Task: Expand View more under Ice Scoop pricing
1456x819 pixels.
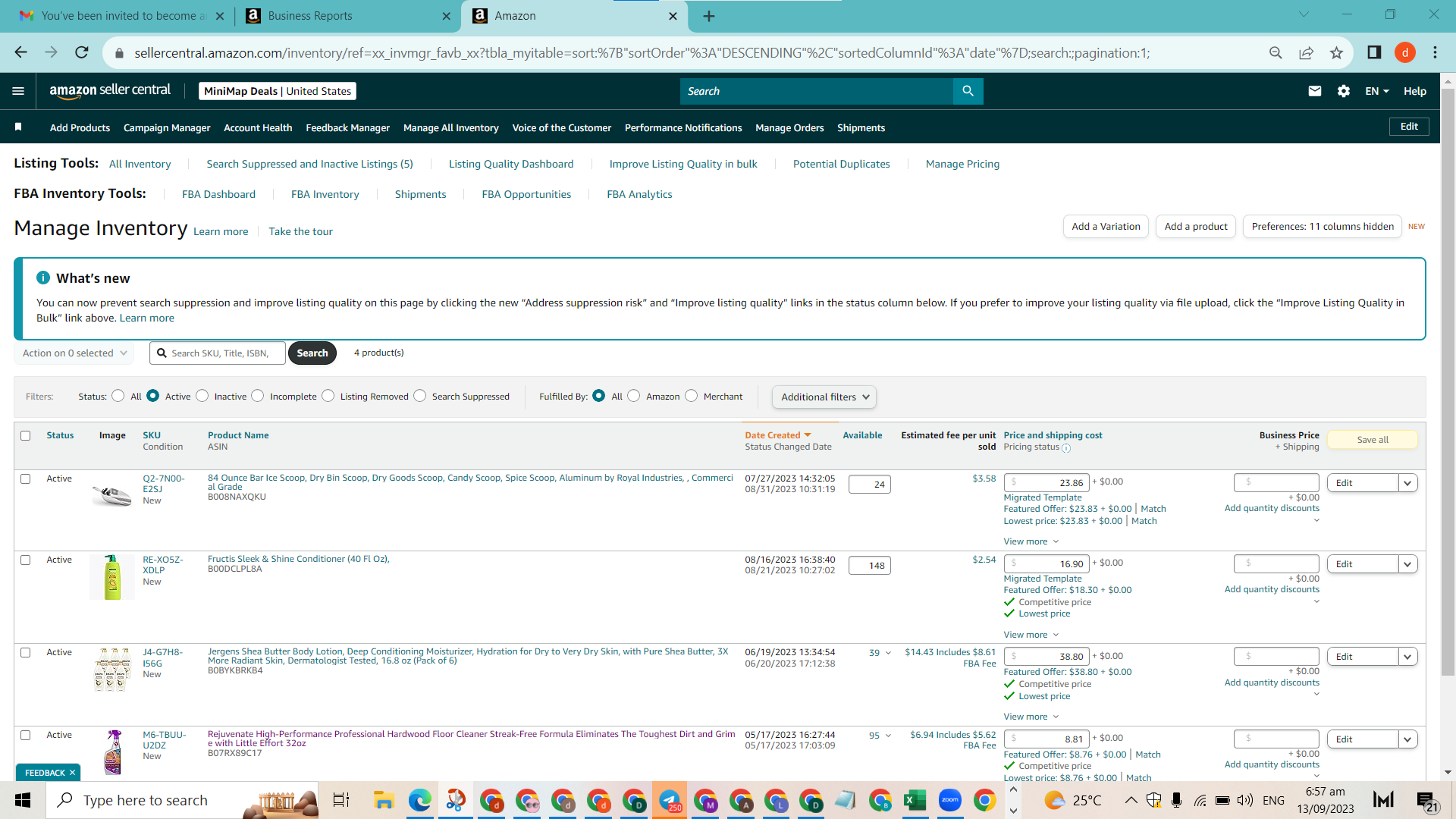Action: pyautogui.click(x=1031, y=541)
